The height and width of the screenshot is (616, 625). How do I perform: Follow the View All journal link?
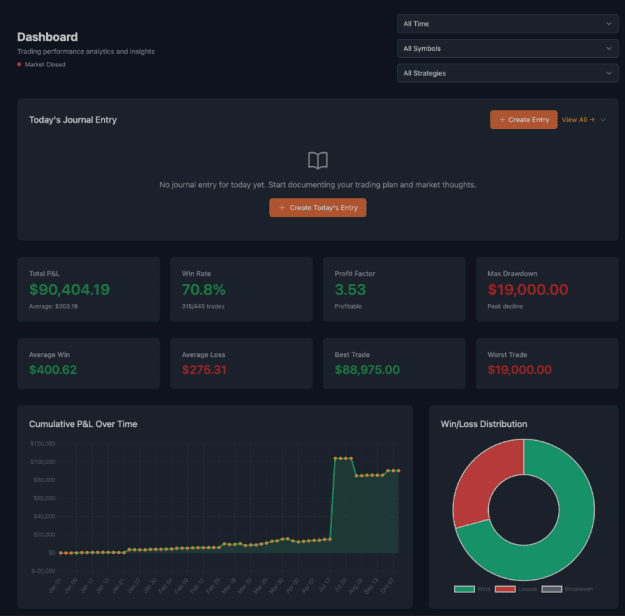pos(578,120)
